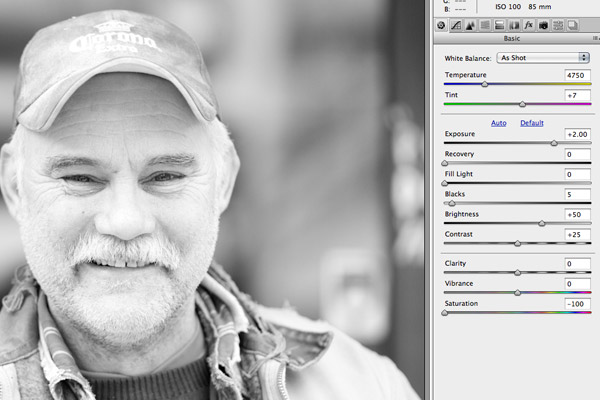Switch to the Split Toning tab
Image resolution: width=600 pixels, height=400 pixels.
pyautogui.click(x=499, y=25)
